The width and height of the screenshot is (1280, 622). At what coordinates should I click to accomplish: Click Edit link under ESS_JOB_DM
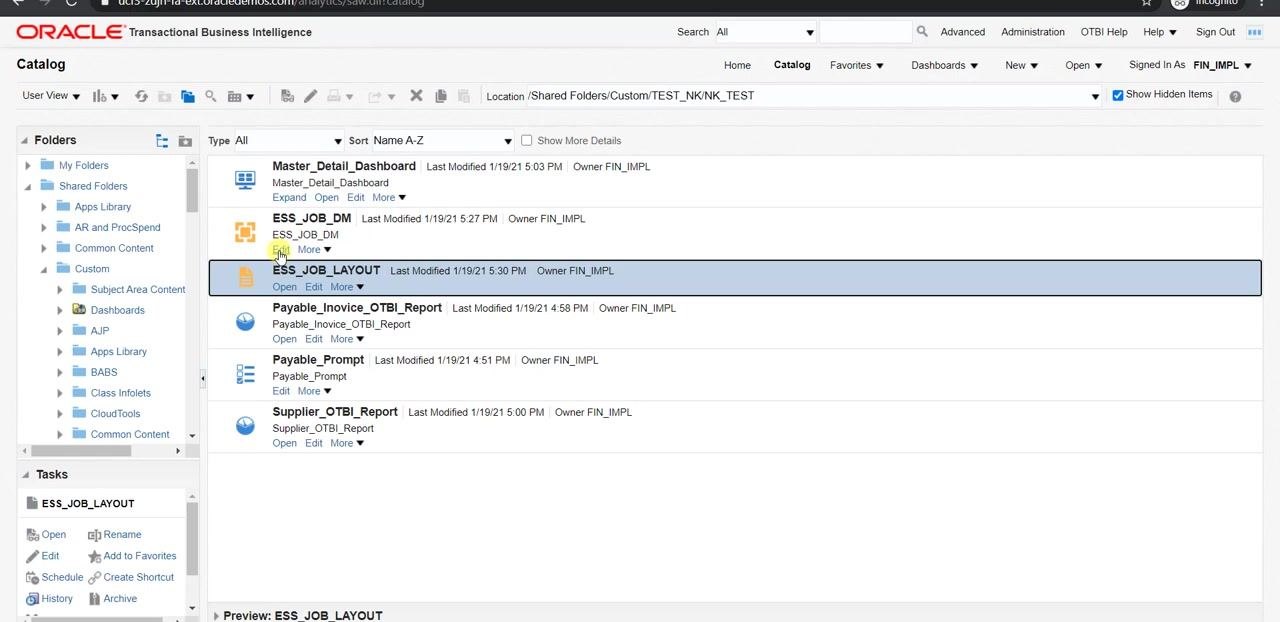point(281,250)
